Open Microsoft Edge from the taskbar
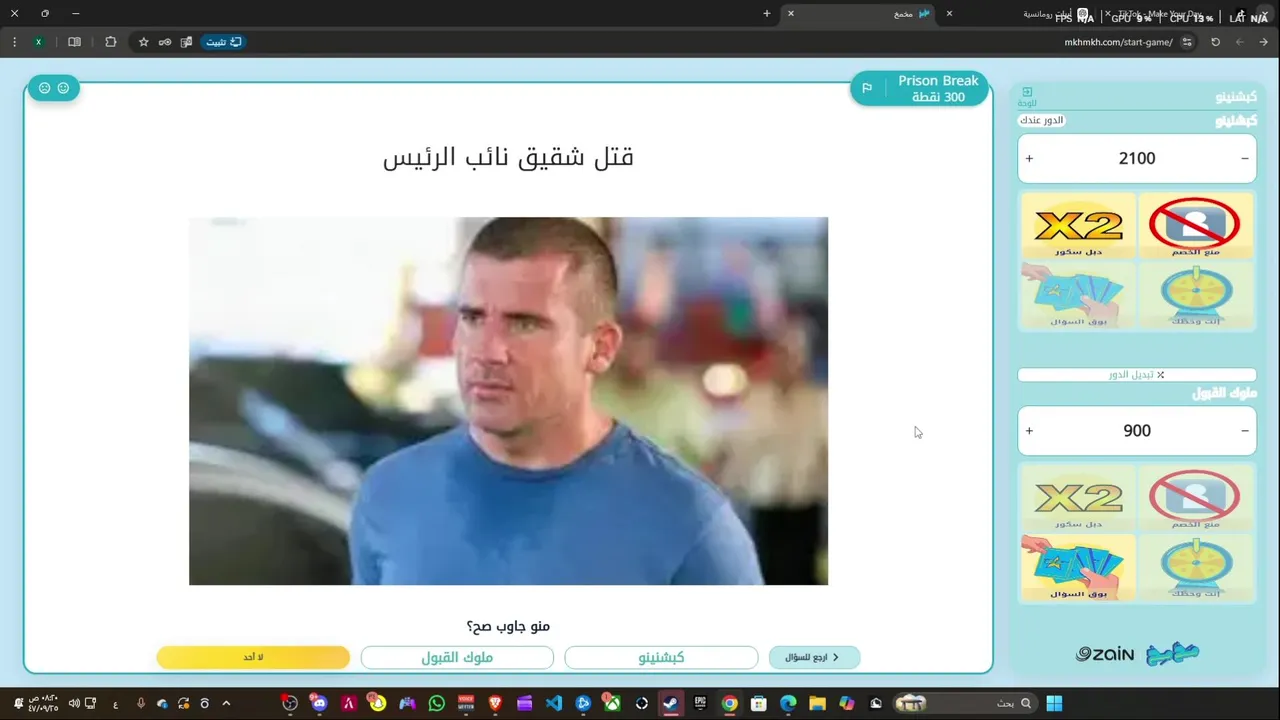 coord(788,704)
